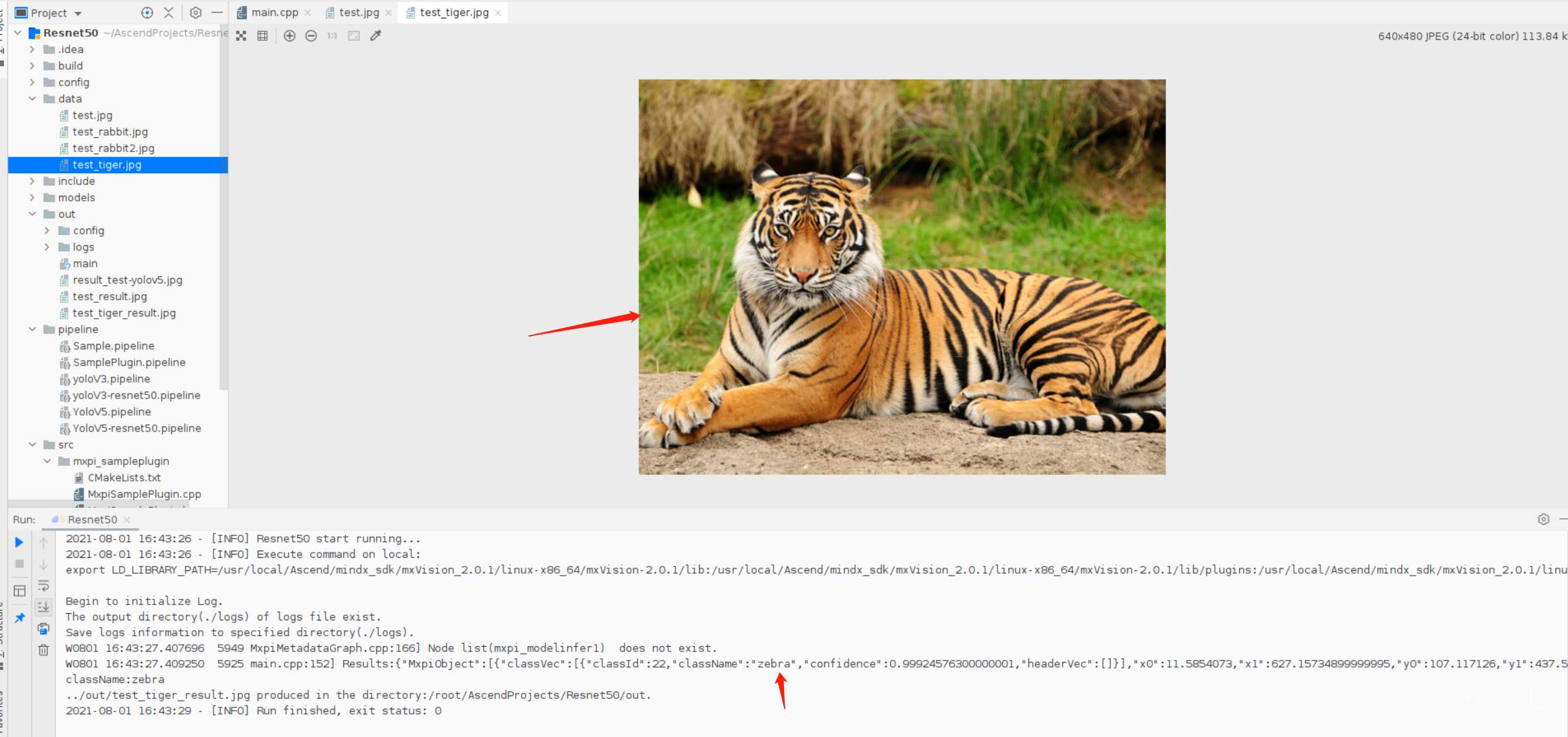Open test_tiger_result.jpg in the tree
The height and width of the screenshot is (737, 1568).
pos(124,313)
